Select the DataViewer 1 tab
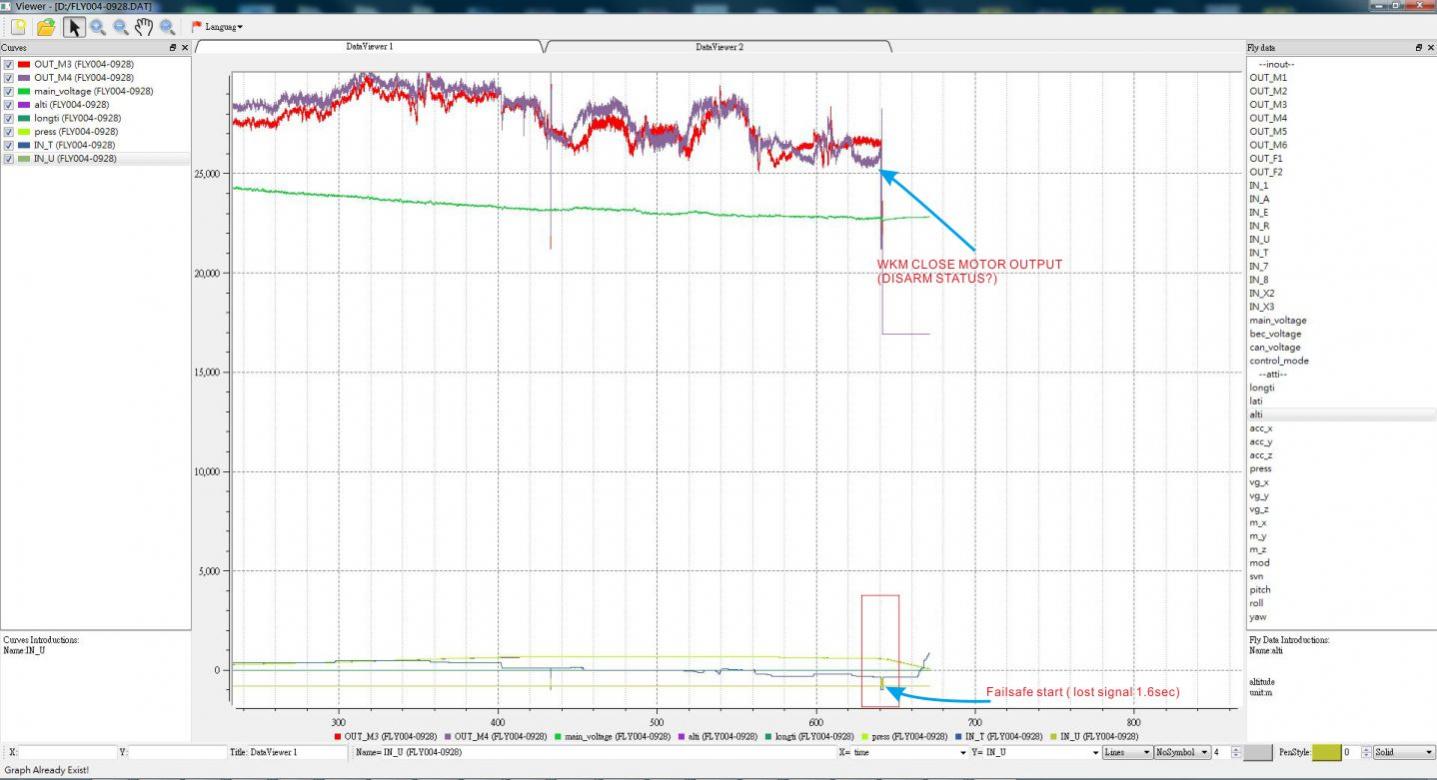This screenshot has height=780, width=1437. 368,47
